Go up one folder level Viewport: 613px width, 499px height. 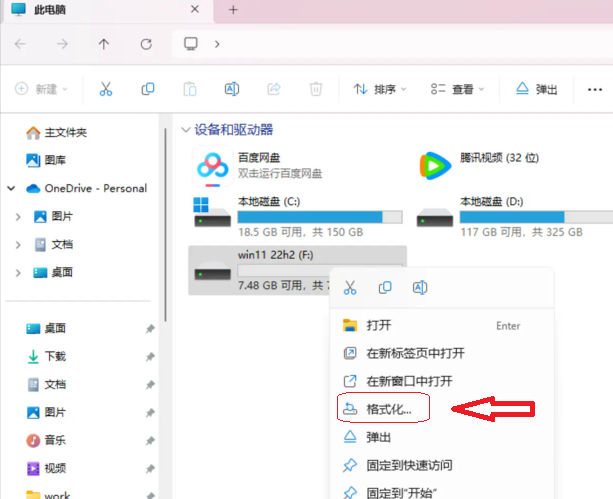tap(104, 44)
